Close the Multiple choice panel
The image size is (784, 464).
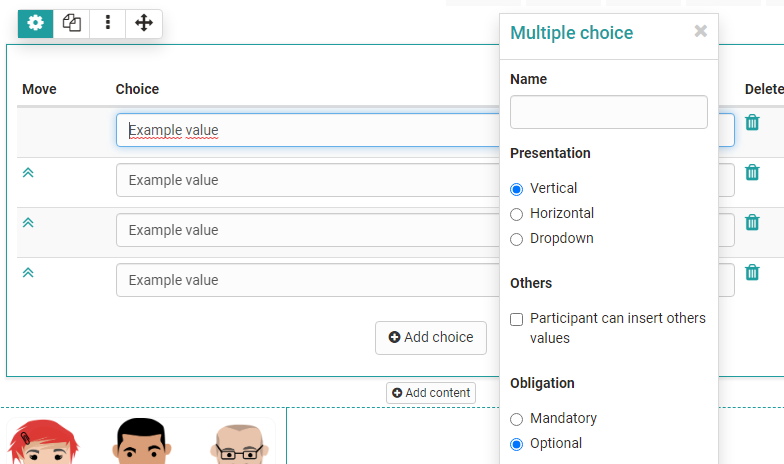(700, 31)
